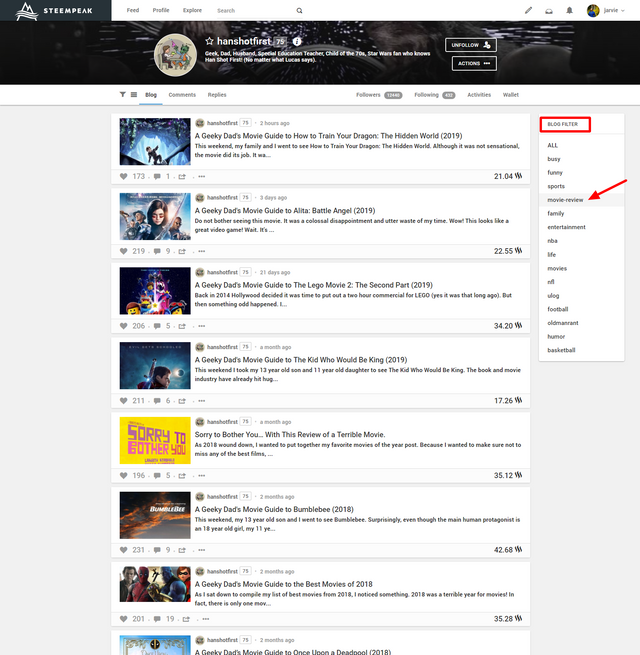The width and height of the screenshot is (640, 655).
Task: Open more options on Sorry to Bother You post
Action: (202, 475)
